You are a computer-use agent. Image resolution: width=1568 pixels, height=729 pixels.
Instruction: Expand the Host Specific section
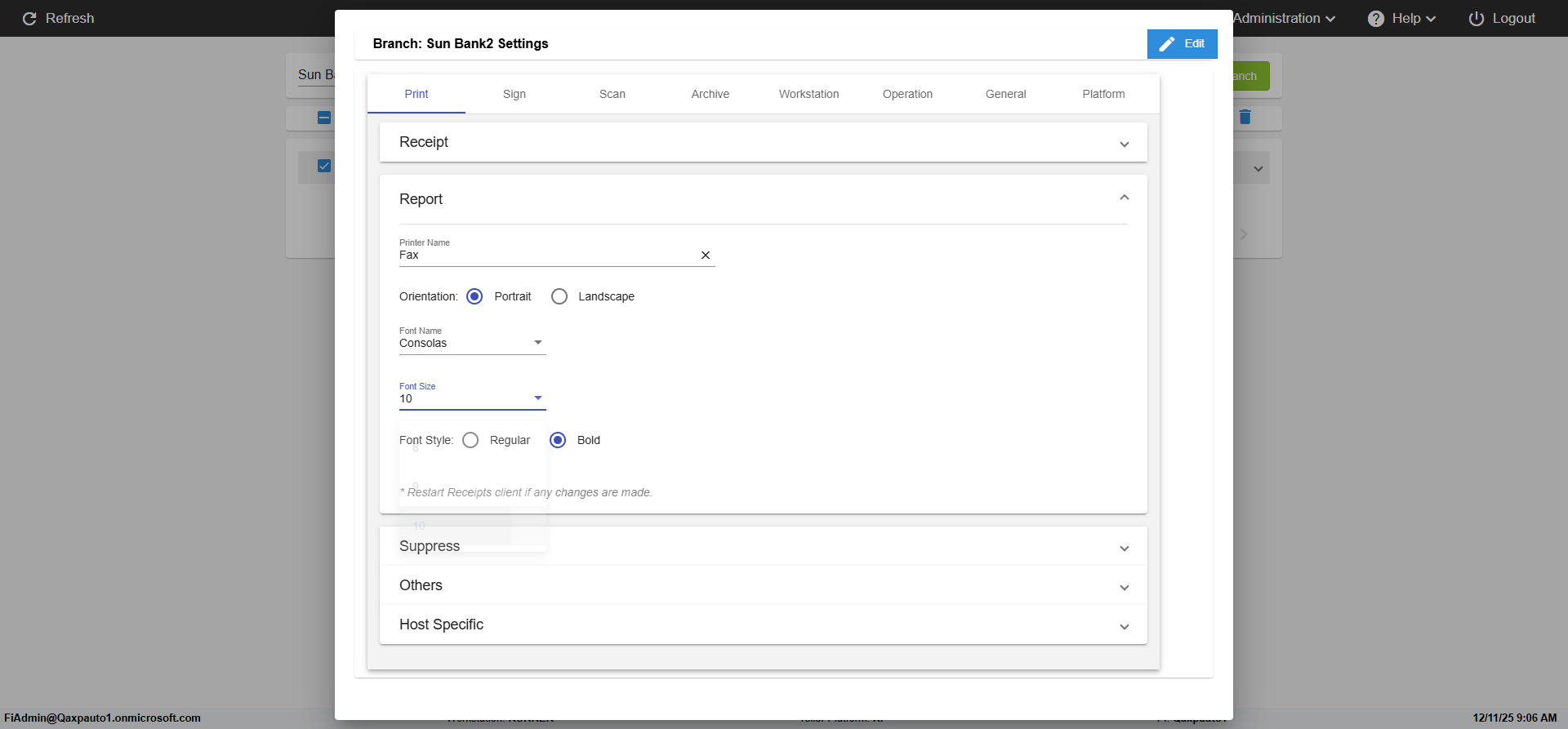pos(1125,626)
